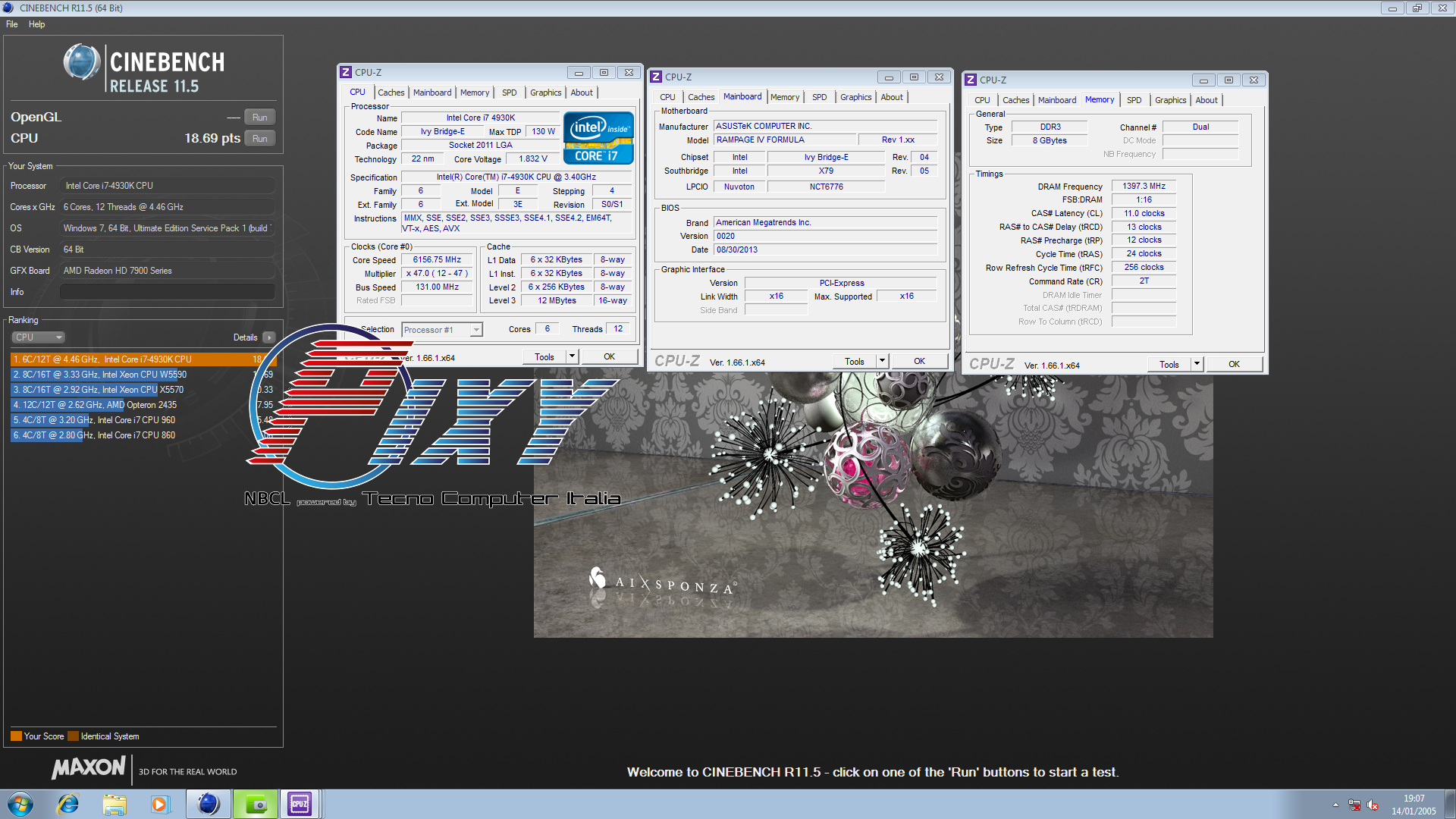Click the CAS# Latency value 11.0 clocks
This screenshot has height=819, width=1456.
coord(1144,214)
